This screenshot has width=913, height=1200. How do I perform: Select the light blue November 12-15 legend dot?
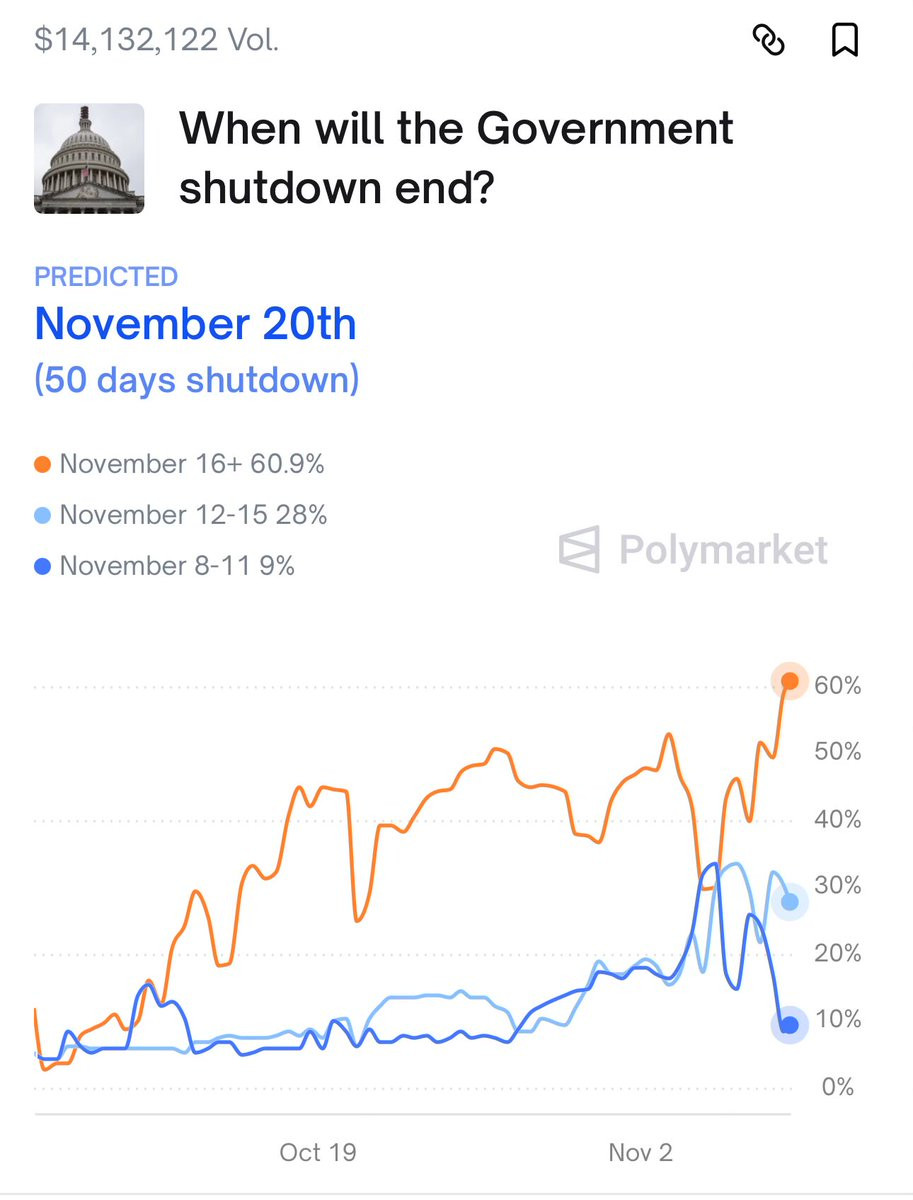point(43,516)
